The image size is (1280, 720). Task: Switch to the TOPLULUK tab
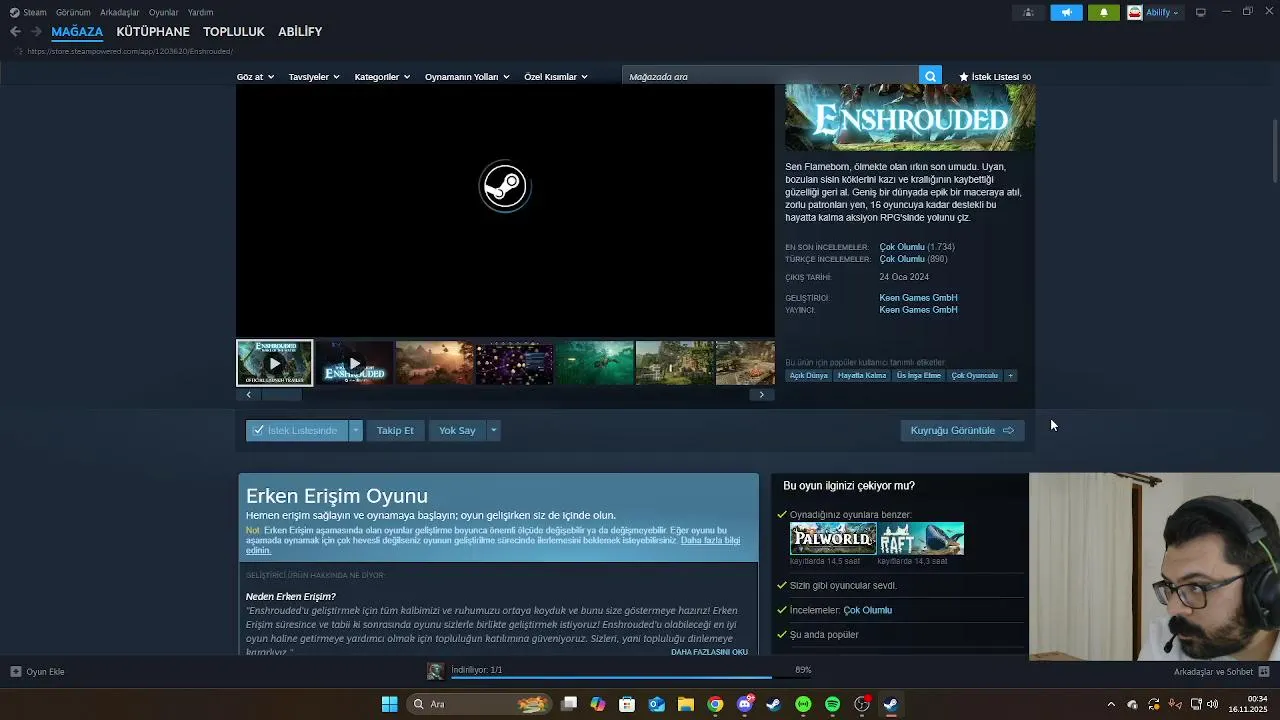[x=234, y=32]
